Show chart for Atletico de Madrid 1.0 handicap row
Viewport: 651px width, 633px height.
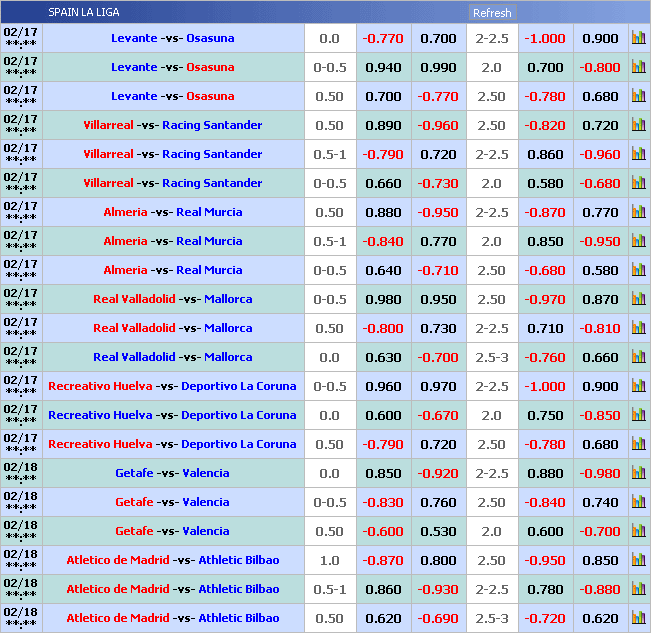click(x=638, y=560)
